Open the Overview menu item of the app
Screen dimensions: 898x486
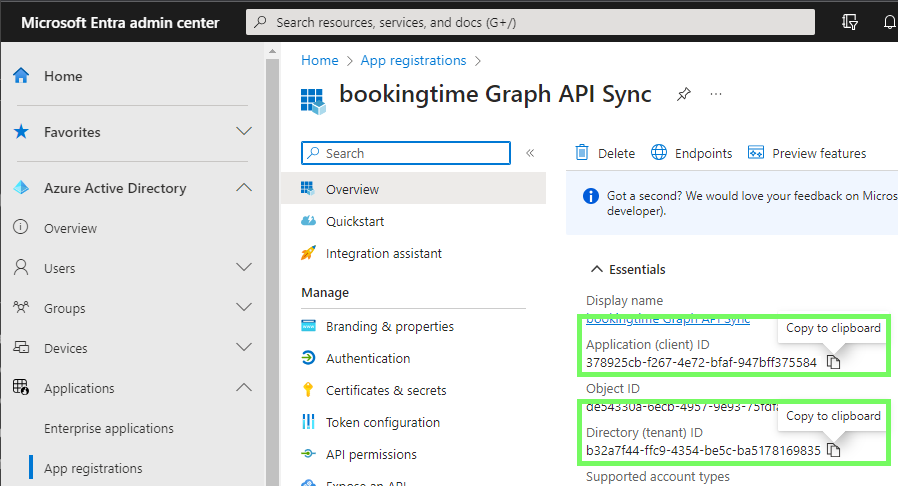pos(413,189)
